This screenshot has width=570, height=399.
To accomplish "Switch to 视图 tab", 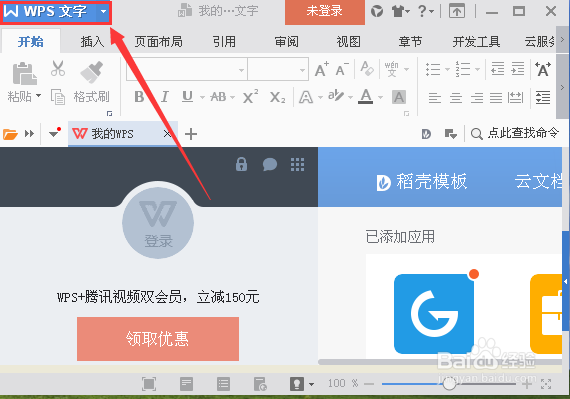I will pos(349,42).
